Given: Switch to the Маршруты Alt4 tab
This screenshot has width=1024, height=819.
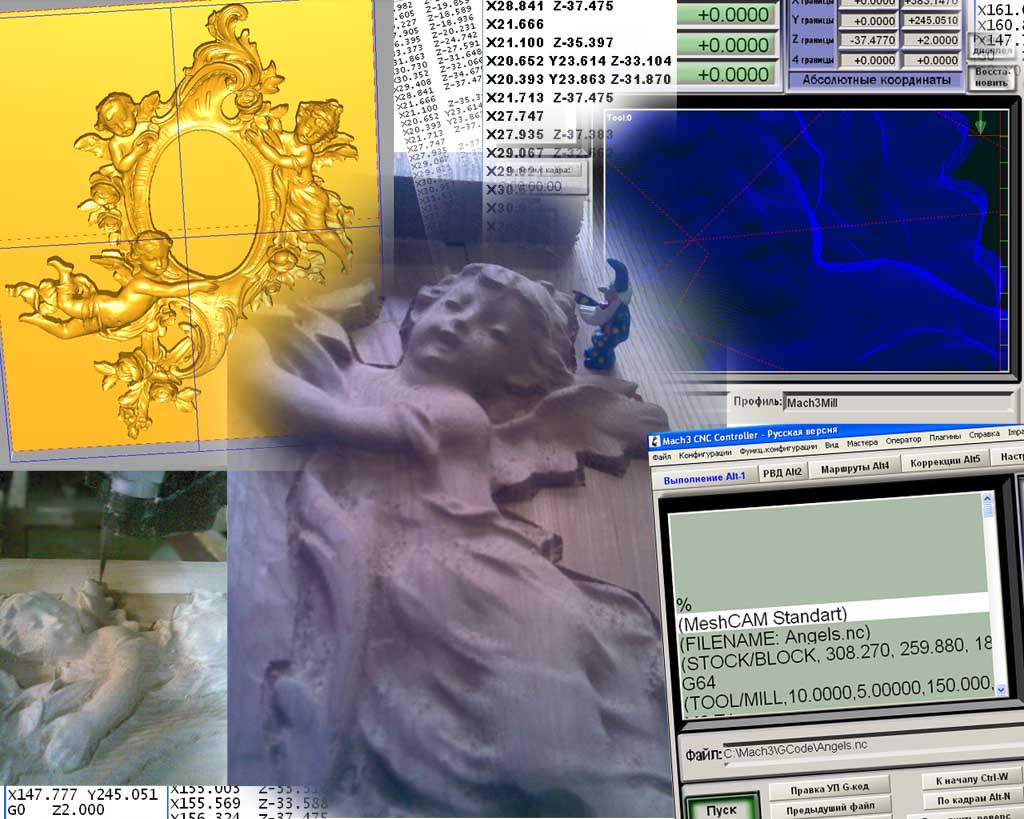Looking at the screenshot, I should point(855,468).
